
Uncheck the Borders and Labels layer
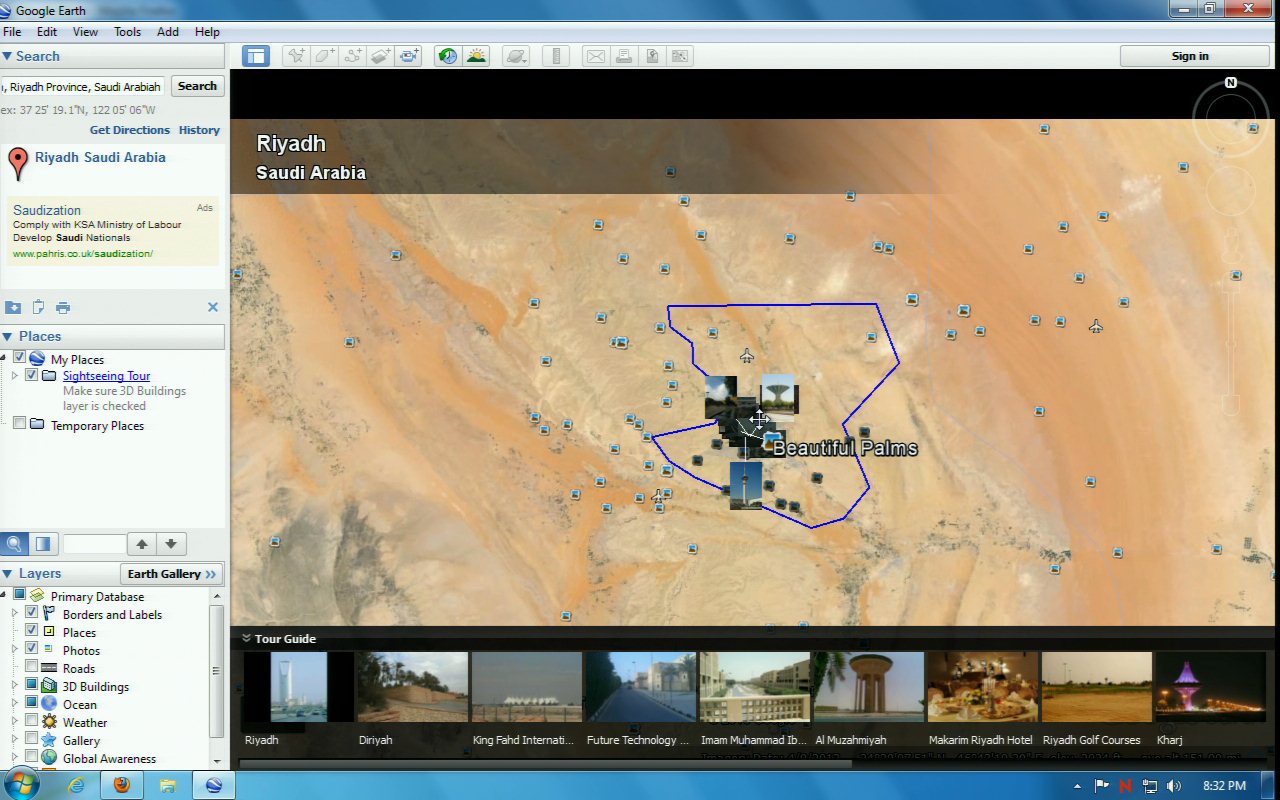click(32, 613)
